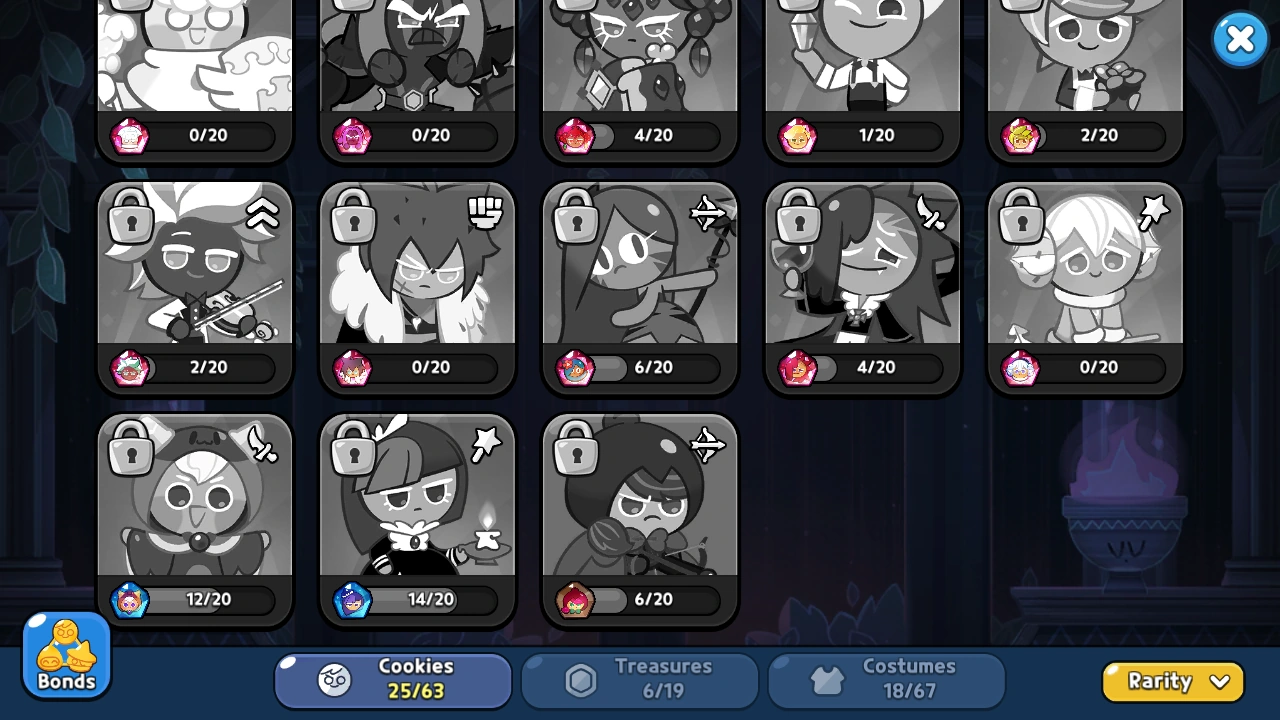The width and height of the screenshot is (1280, 720).
Task: Click the double-chevron support icon on the violin cookie
Action: (x=262, y=213)
